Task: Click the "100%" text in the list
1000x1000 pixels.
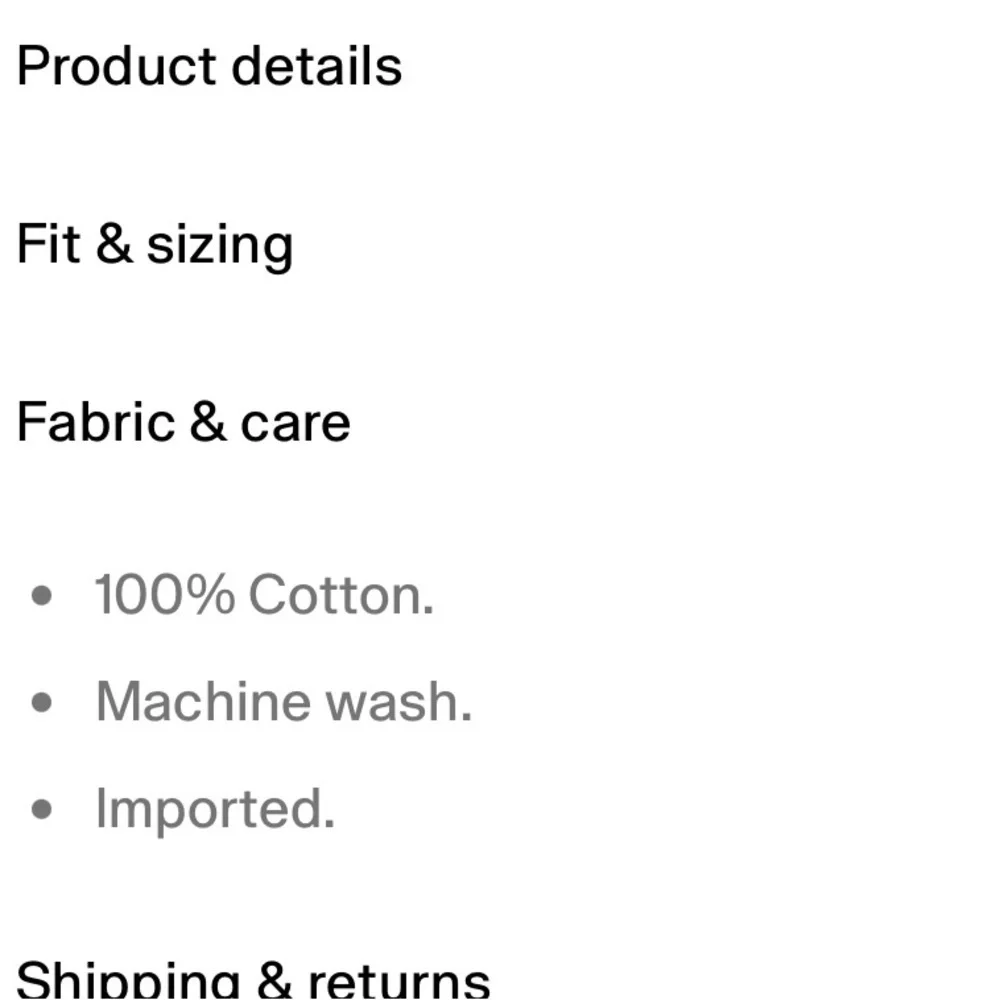Action: pyautogui.click(x=165, y=594)
